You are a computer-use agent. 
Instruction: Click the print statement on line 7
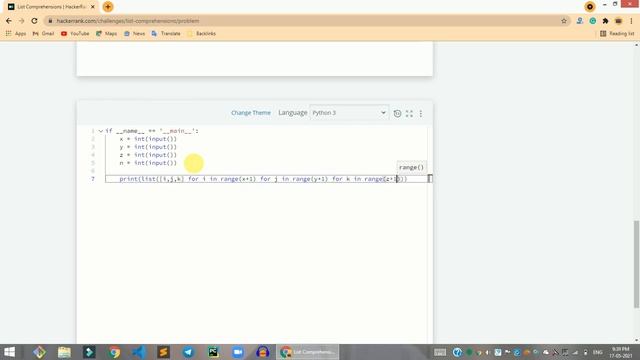point(263,179)
